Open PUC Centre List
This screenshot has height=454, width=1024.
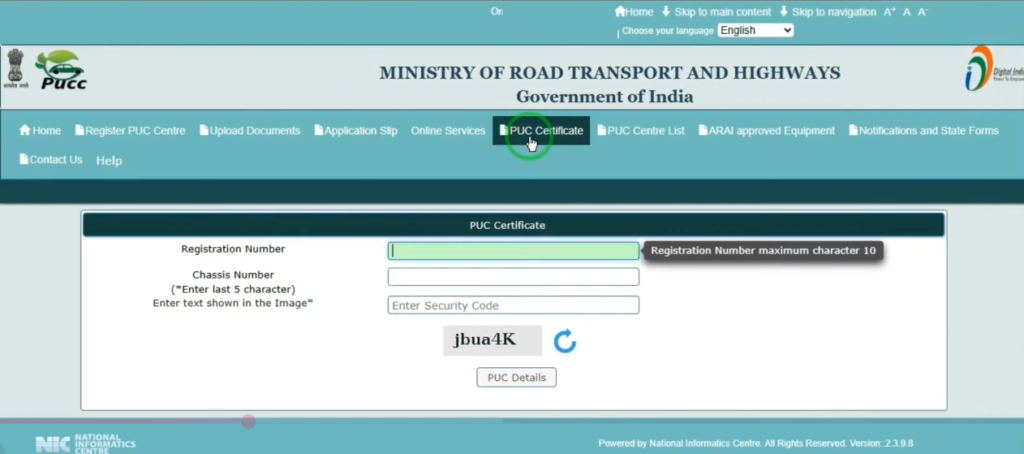(x=641, y=131)
